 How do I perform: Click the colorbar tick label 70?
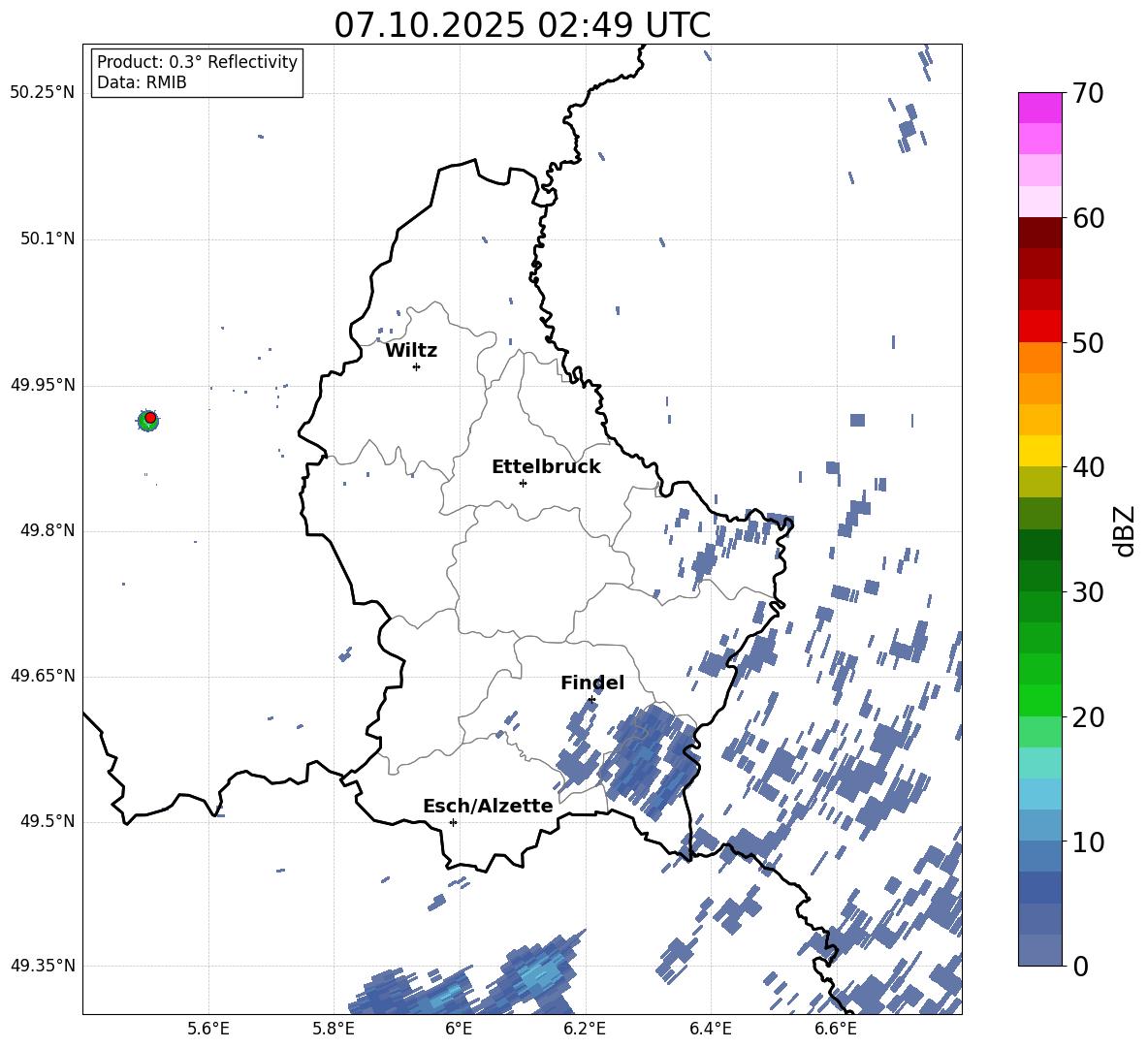coord(1088,93)
